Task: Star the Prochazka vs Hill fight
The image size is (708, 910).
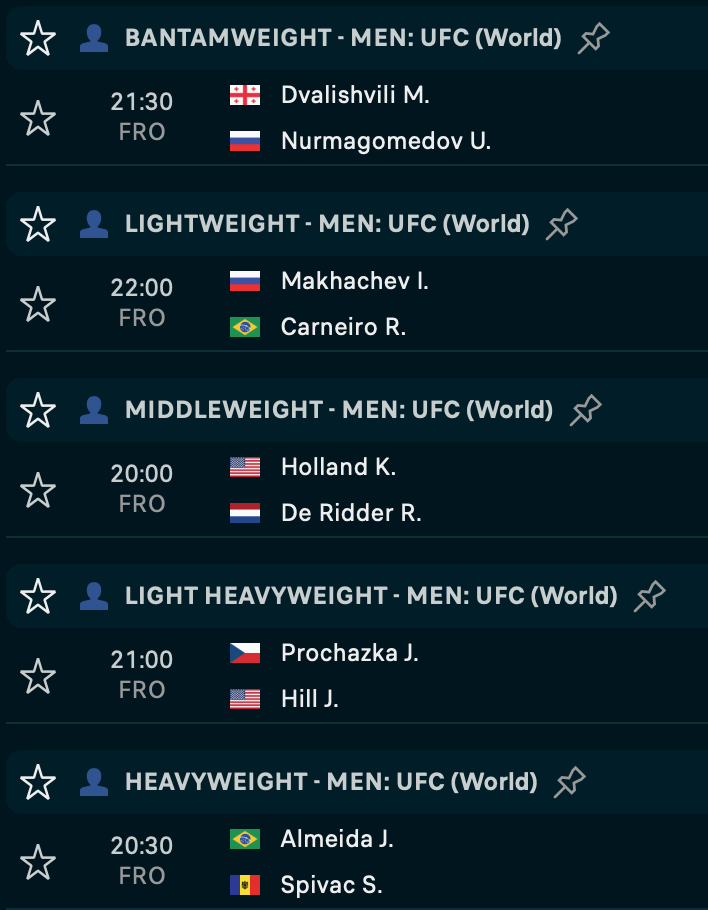Action: (38, 676)
